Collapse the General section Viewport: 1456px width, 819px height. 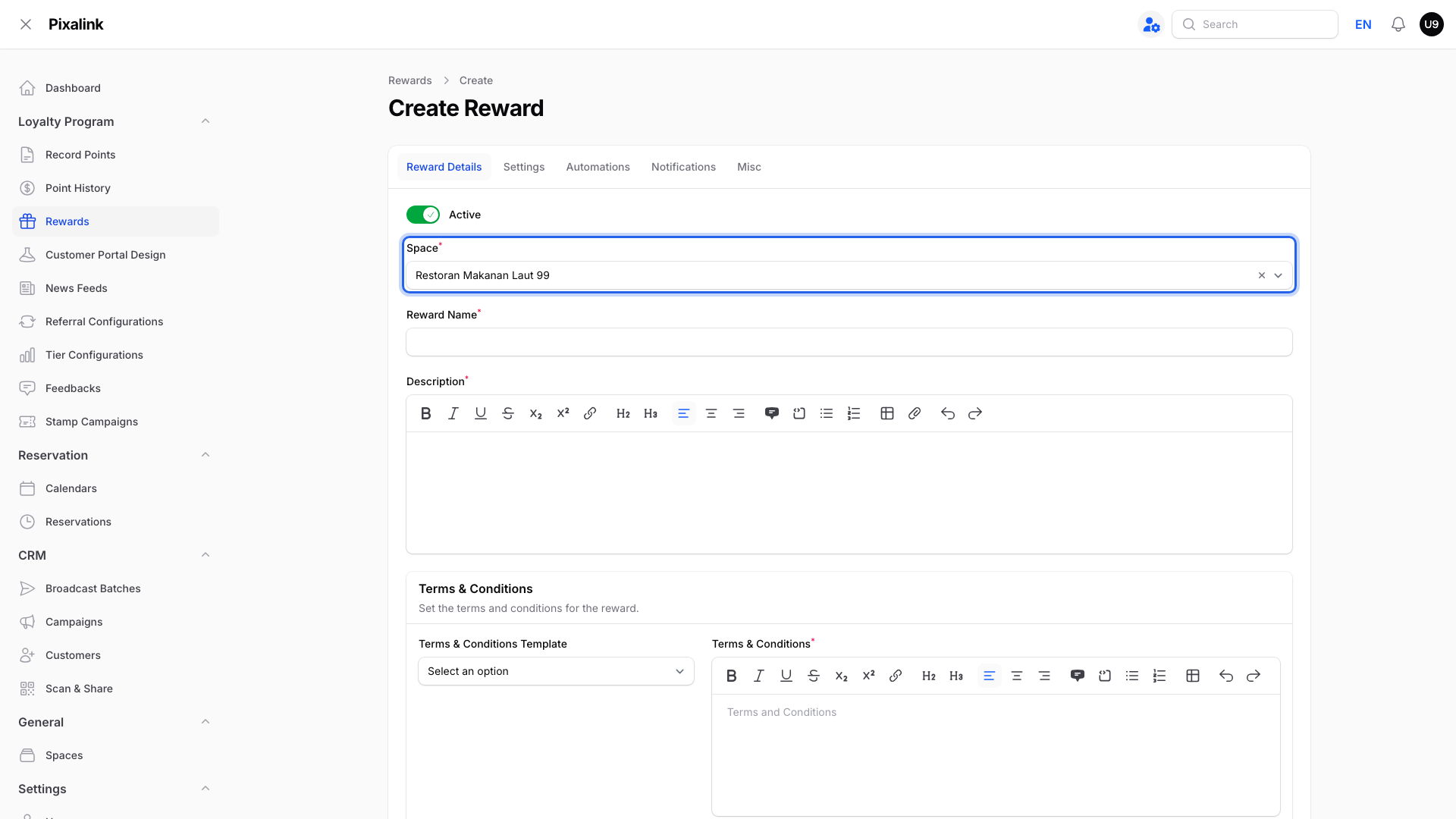[x=206, y=722]
